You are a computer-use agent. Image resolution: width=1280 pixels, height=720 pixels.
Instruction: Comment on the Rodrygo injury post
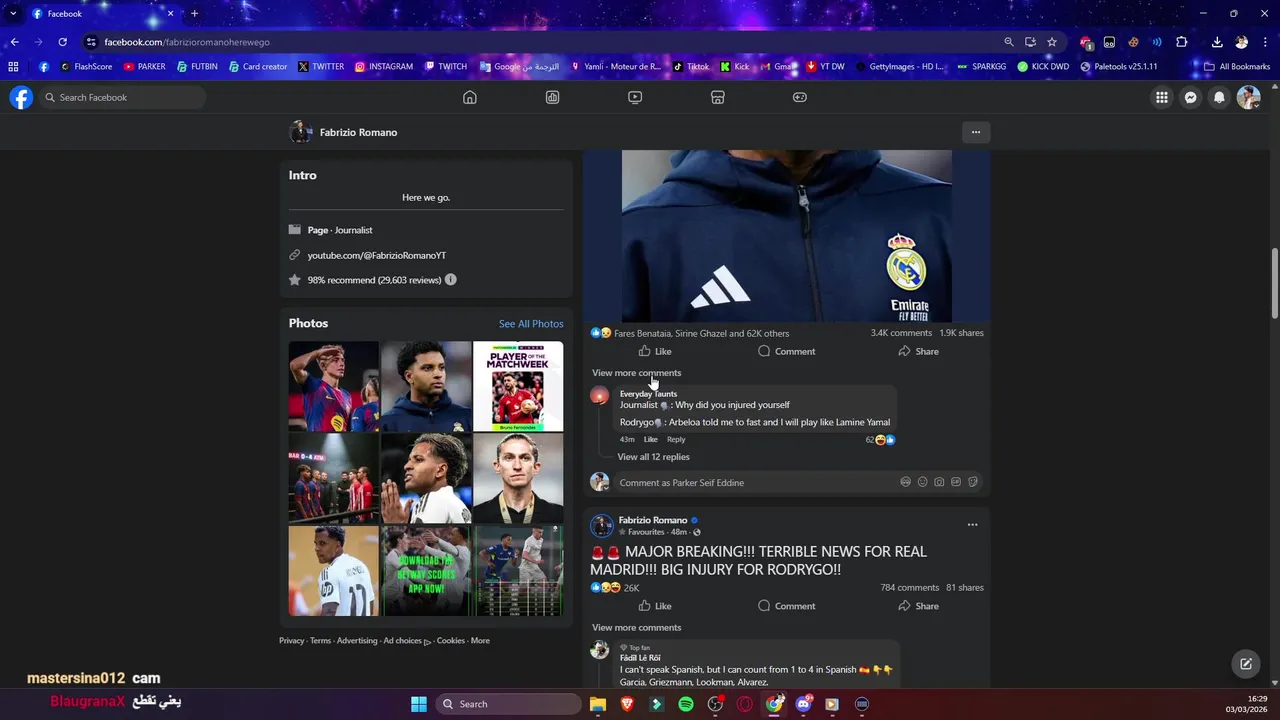tap(786, 606)
